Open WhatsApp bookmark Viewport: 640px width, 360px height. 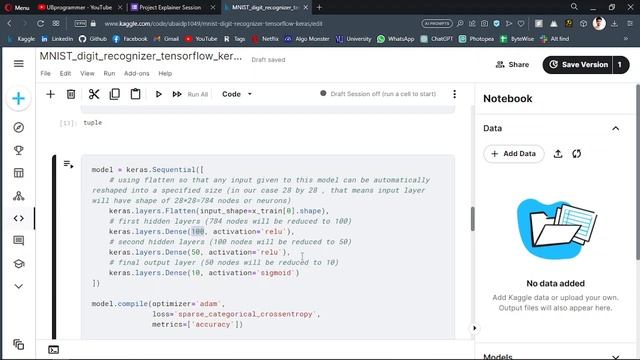pyautogui.click(x=396, y=39)
